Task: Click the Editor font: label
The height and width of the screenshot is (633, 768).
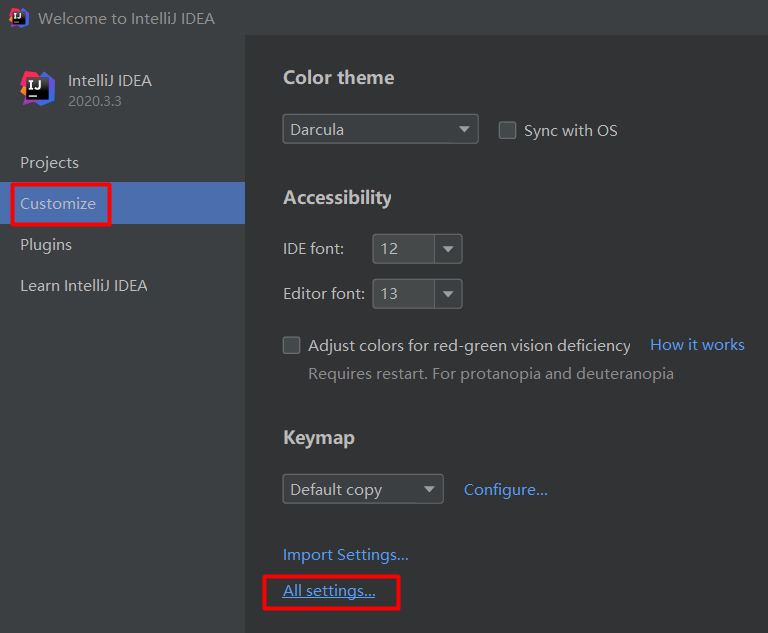Action: pyautogui.click(x=324, y=294)
